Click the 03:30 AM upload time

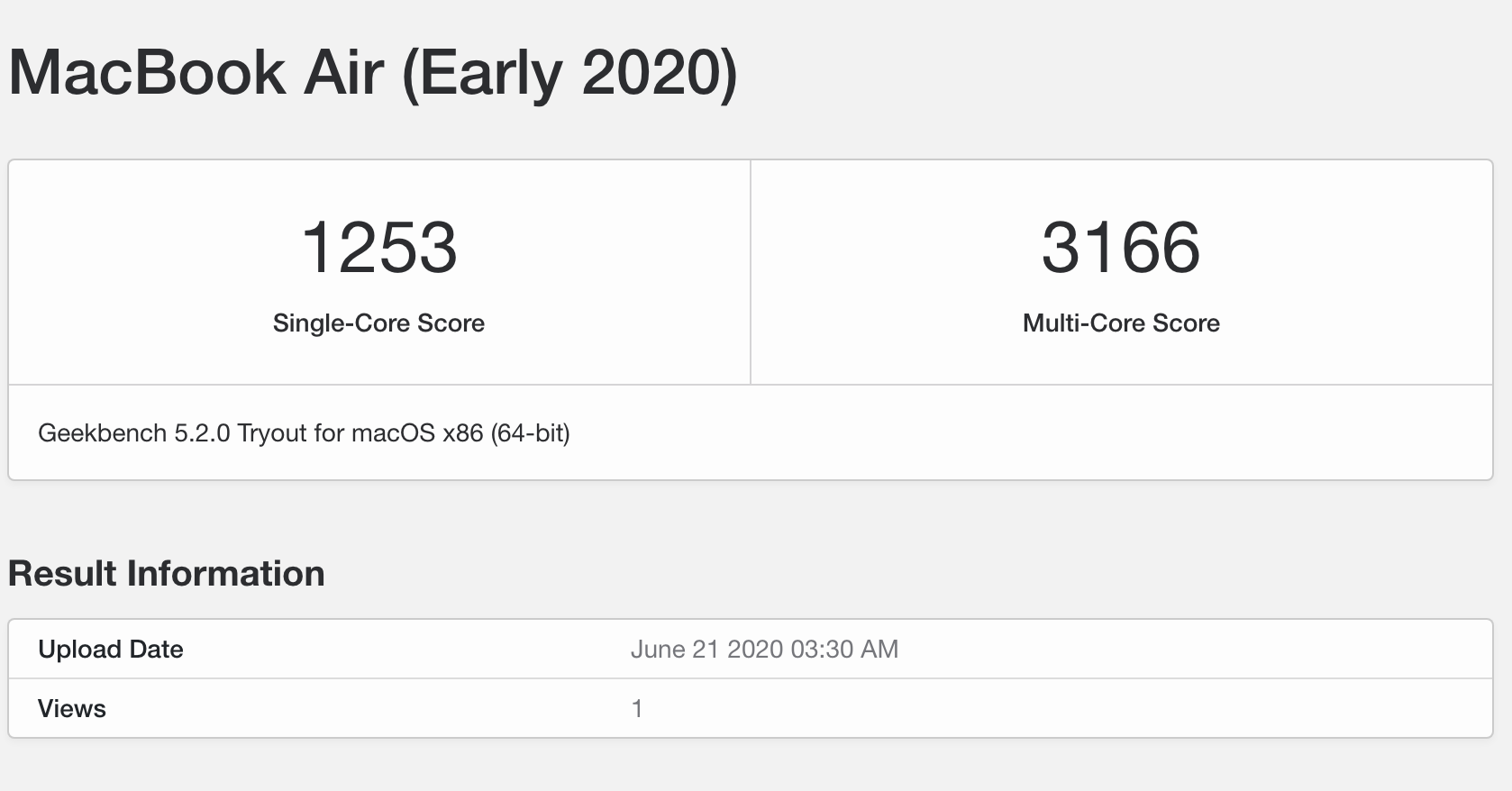(844, 650)
